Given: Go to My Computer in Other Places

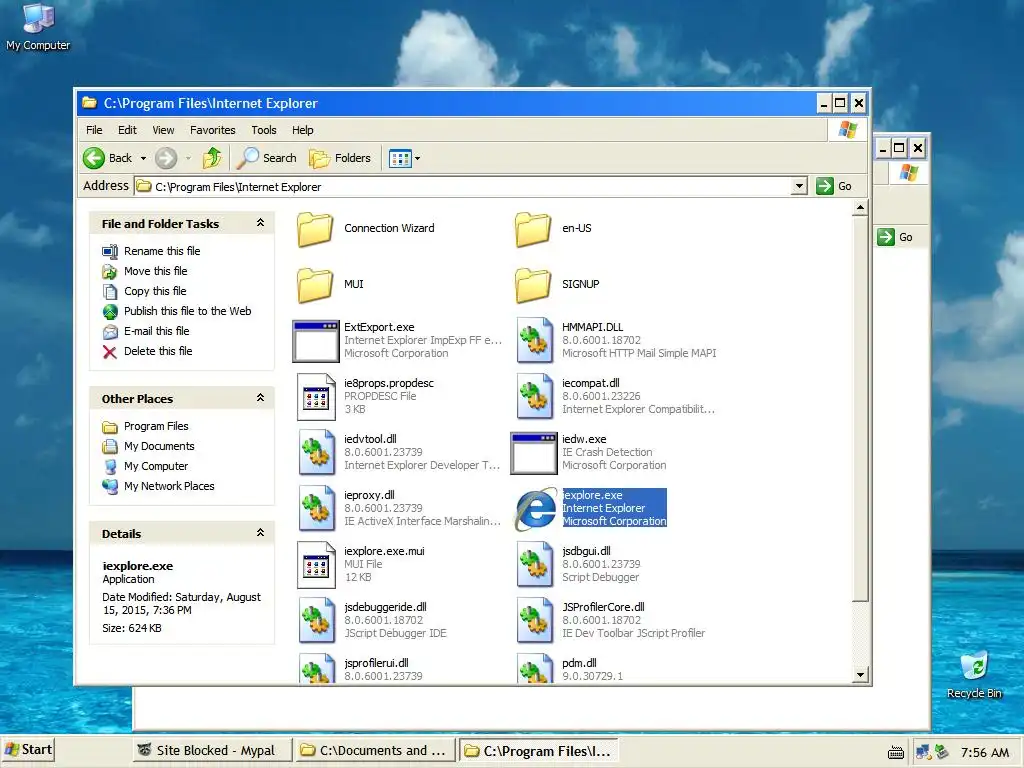Looking at the screenshot, I should (x=156, y=466).
